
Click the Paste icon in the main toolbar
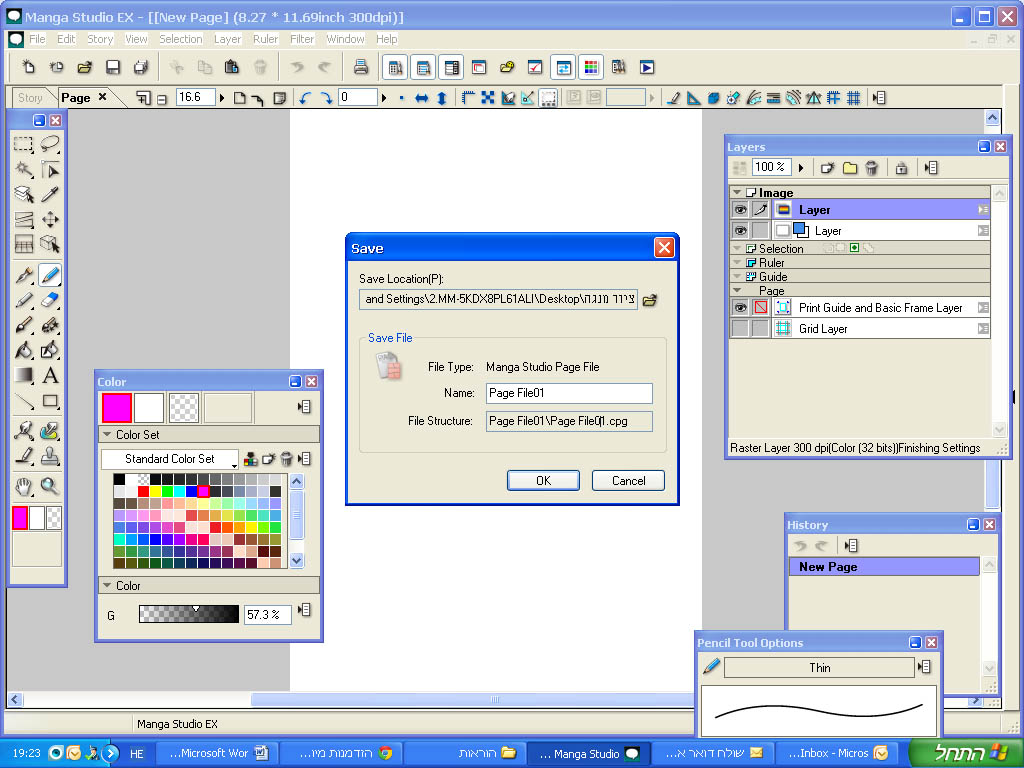coord(231,67)
